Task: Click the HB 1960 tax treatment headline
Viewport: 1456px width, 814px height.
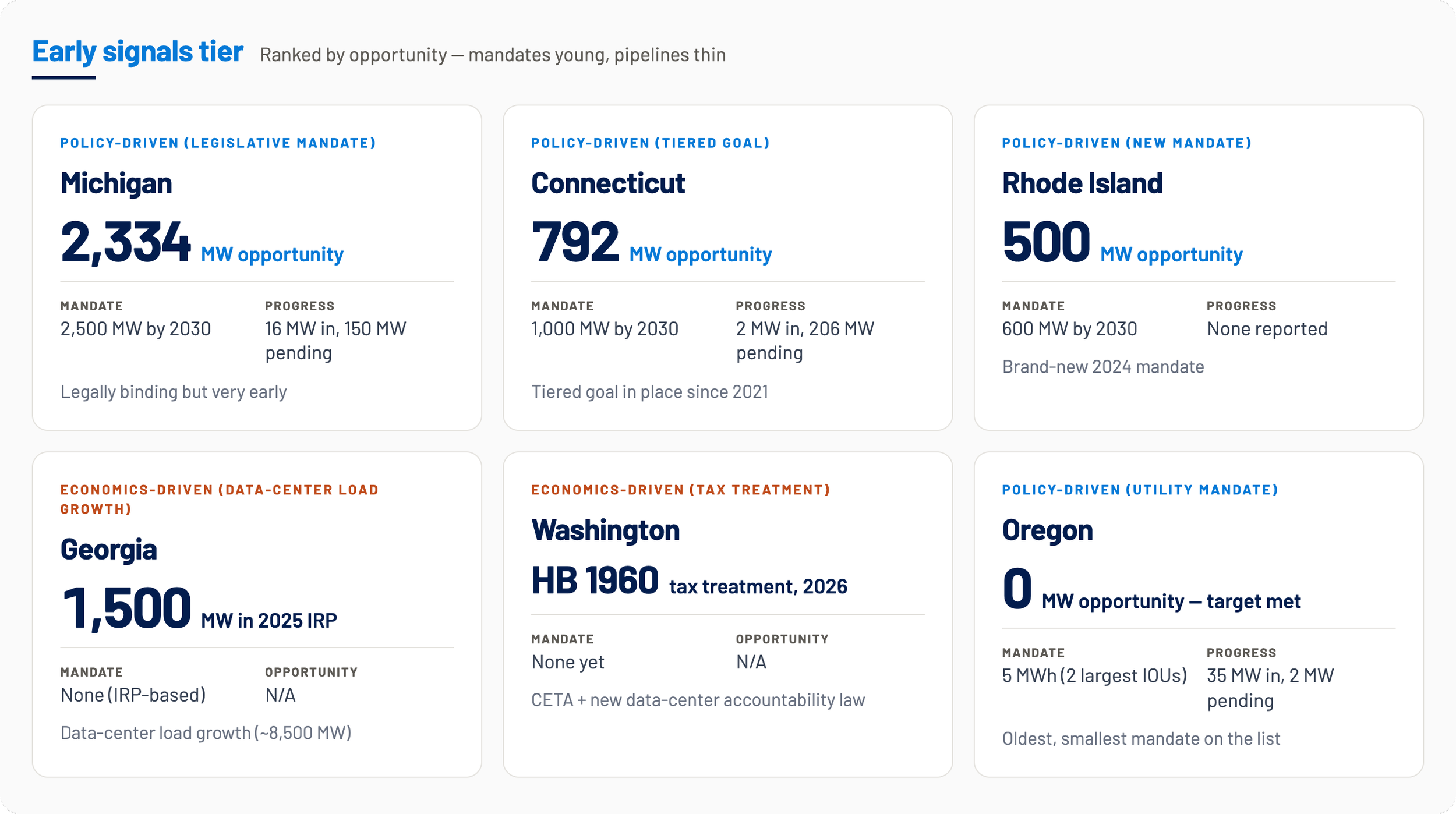Action: 690,581
